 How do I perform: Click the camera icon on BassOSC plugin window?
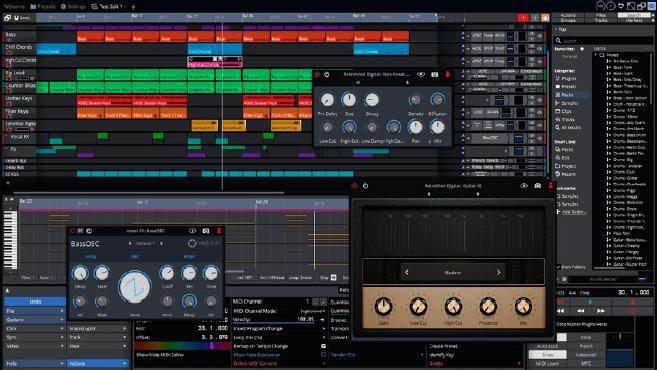[x=206, y=231]
